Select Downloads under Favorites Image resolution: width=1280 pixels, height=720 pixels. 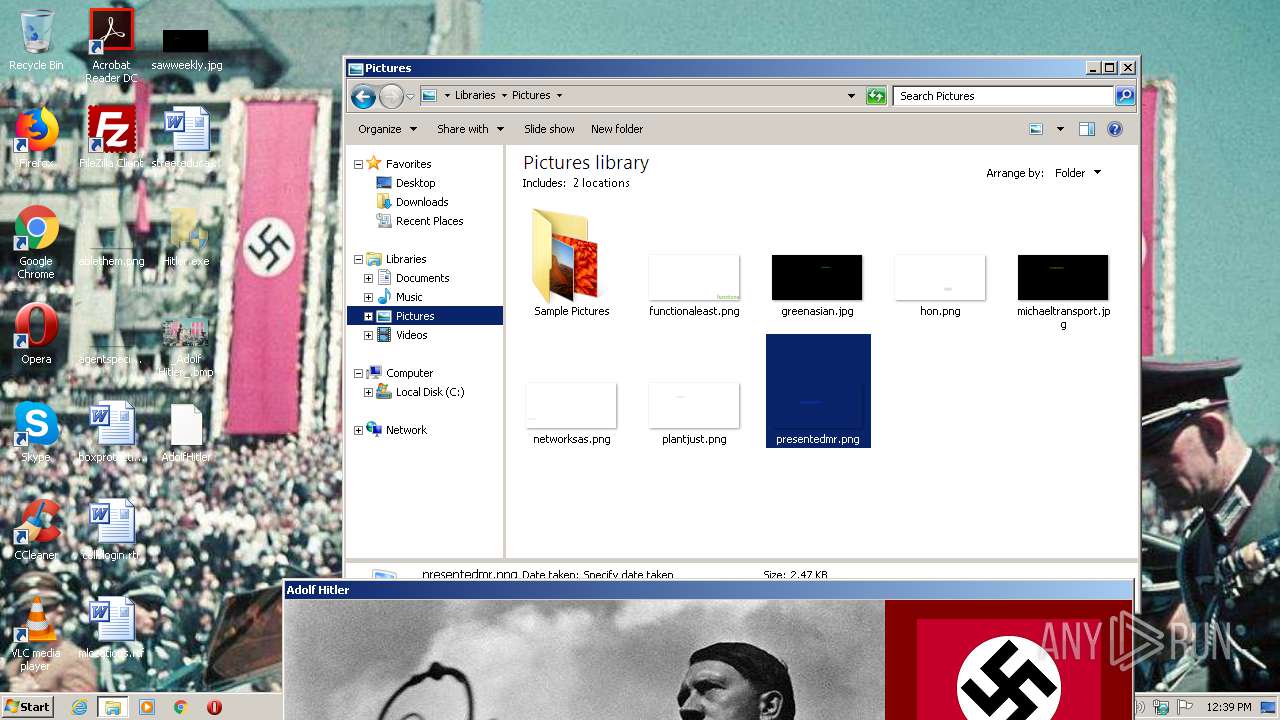[422, 202]
